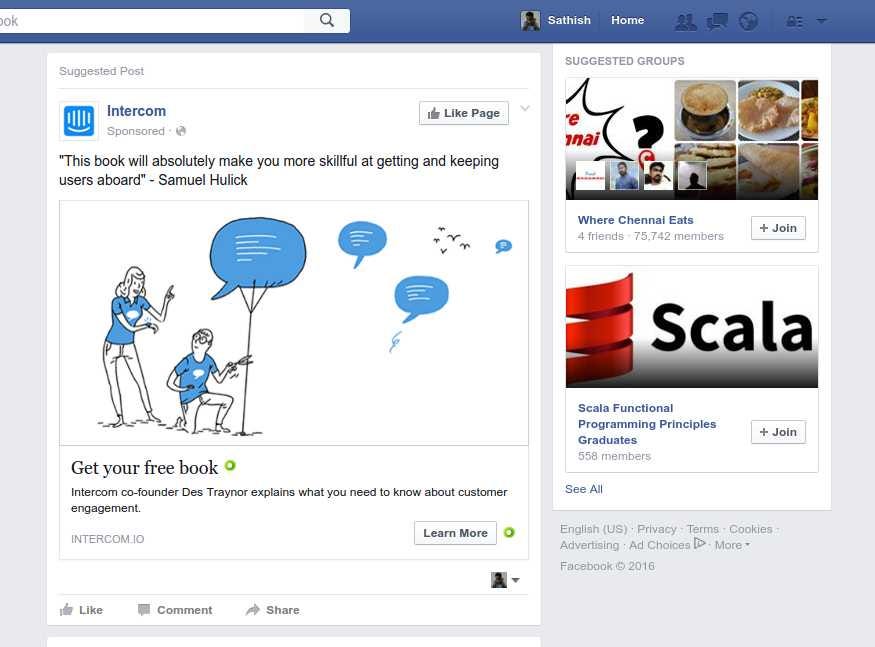Viewport: 875px width, 647px height.
Task: Click See All suggested groups
Action: [x=584, y=490]
